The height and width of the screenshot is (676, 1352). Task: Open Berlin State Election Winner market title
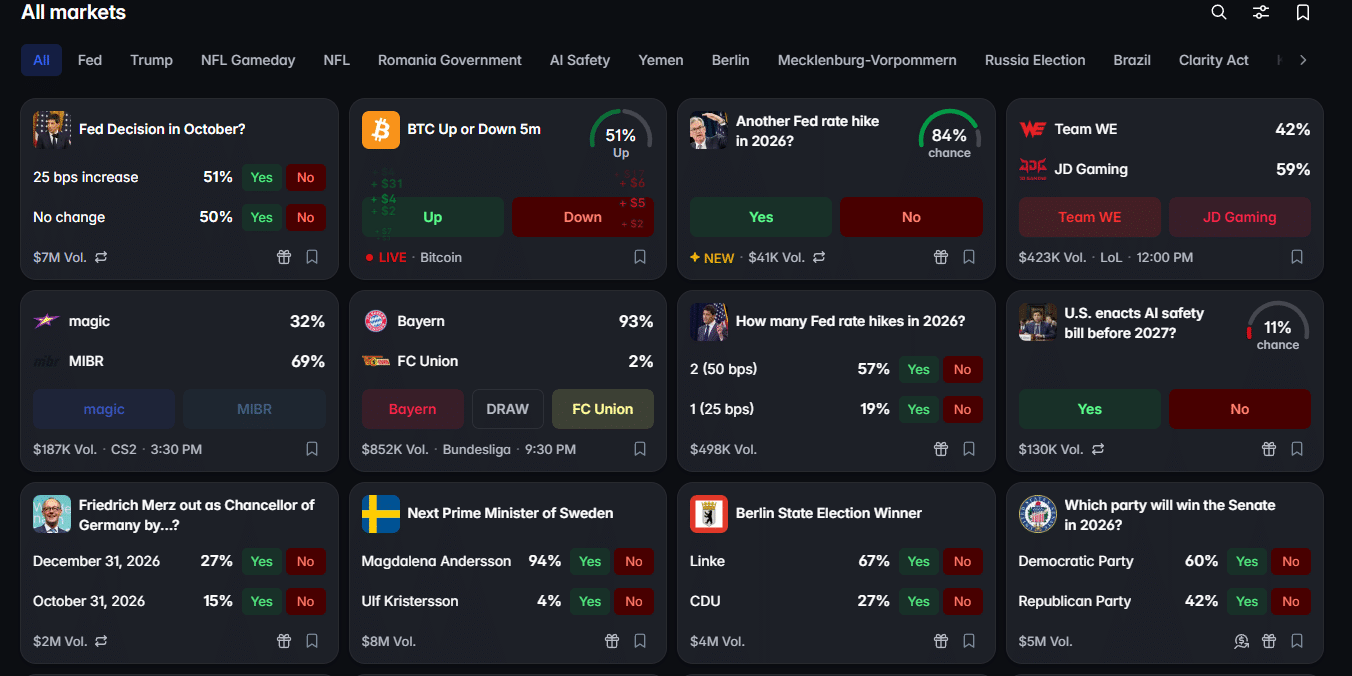(829, 513)
